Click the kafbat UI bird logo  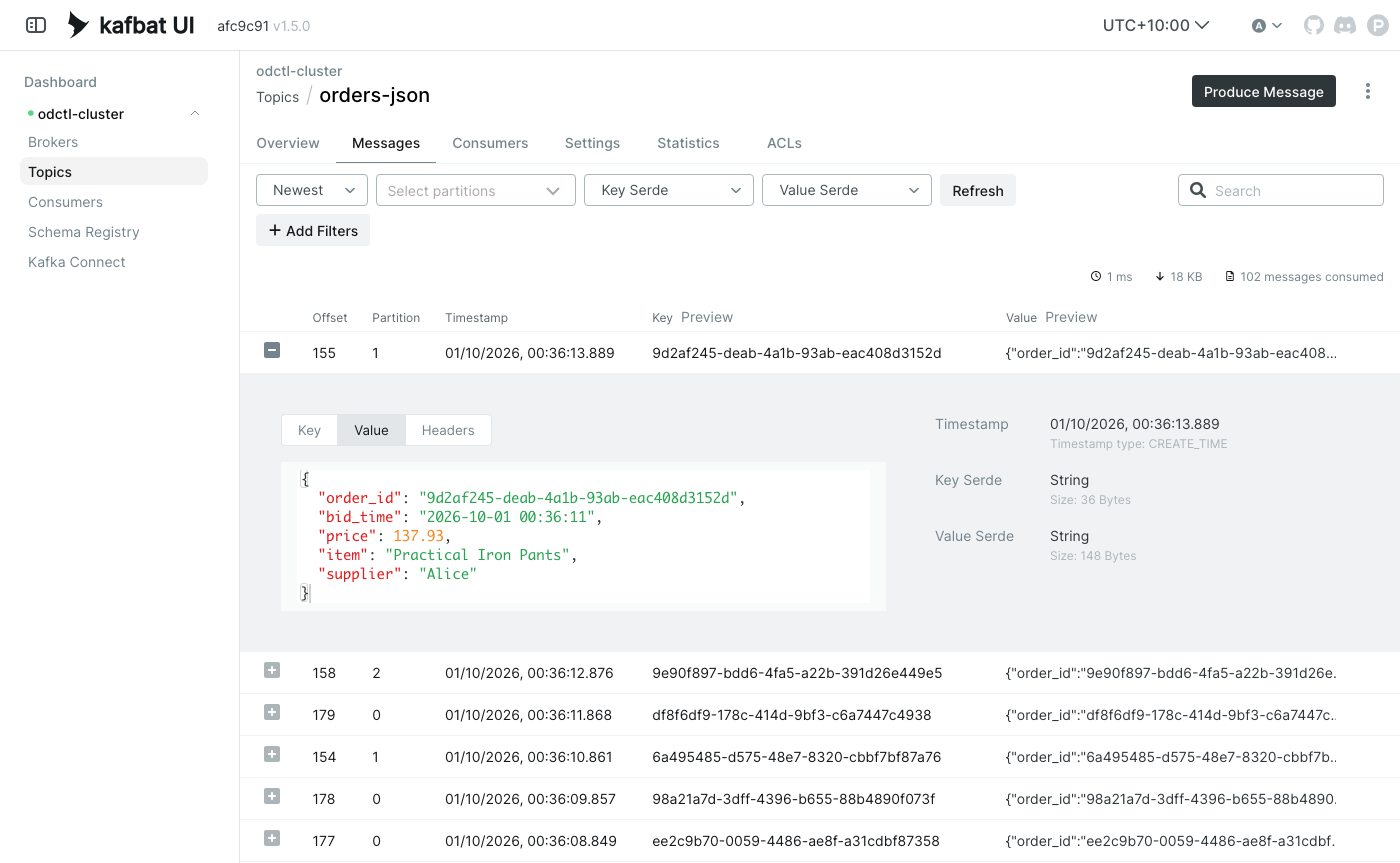point(78,25)
